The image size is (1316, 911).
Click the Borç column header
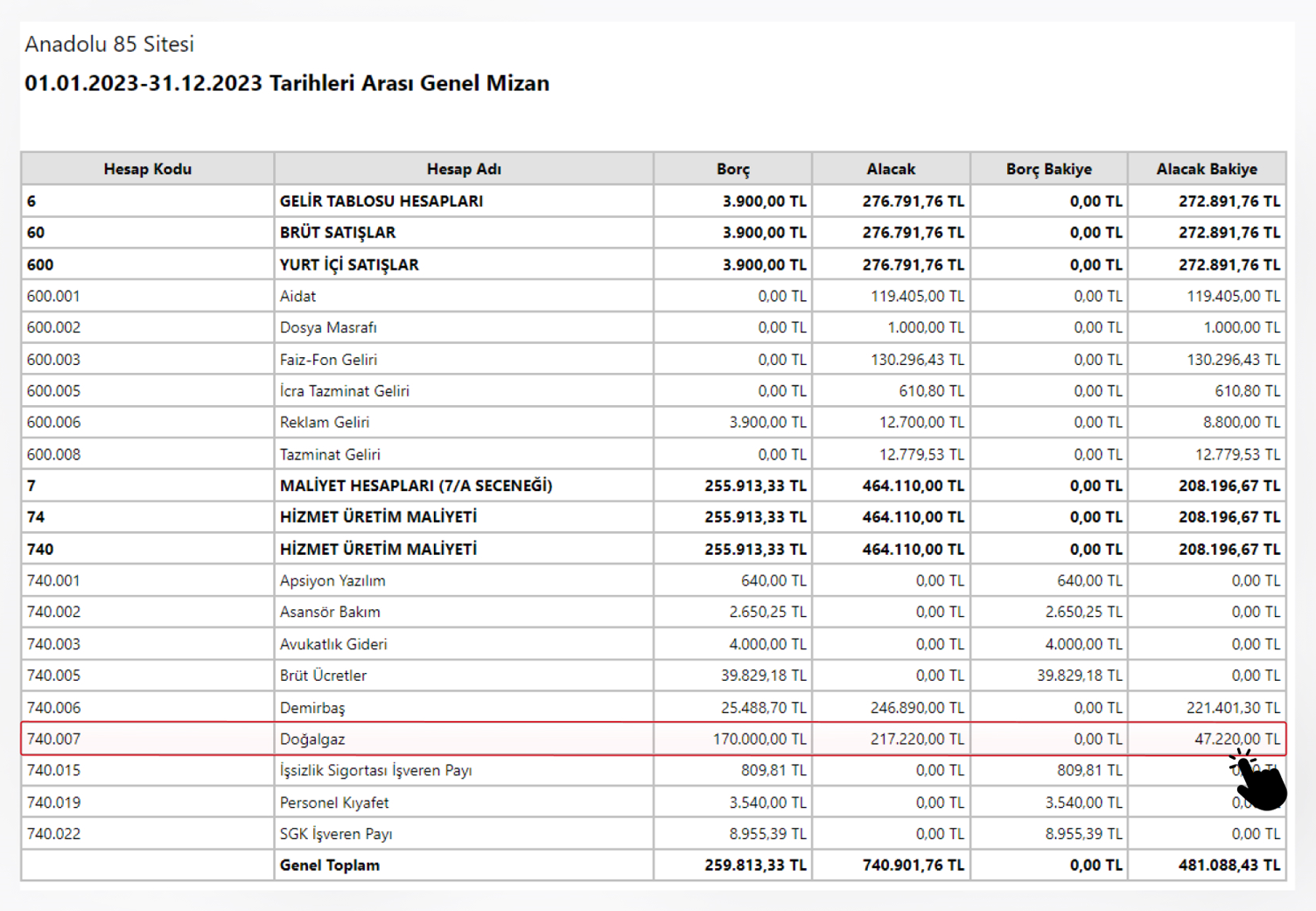coord(732,169)
